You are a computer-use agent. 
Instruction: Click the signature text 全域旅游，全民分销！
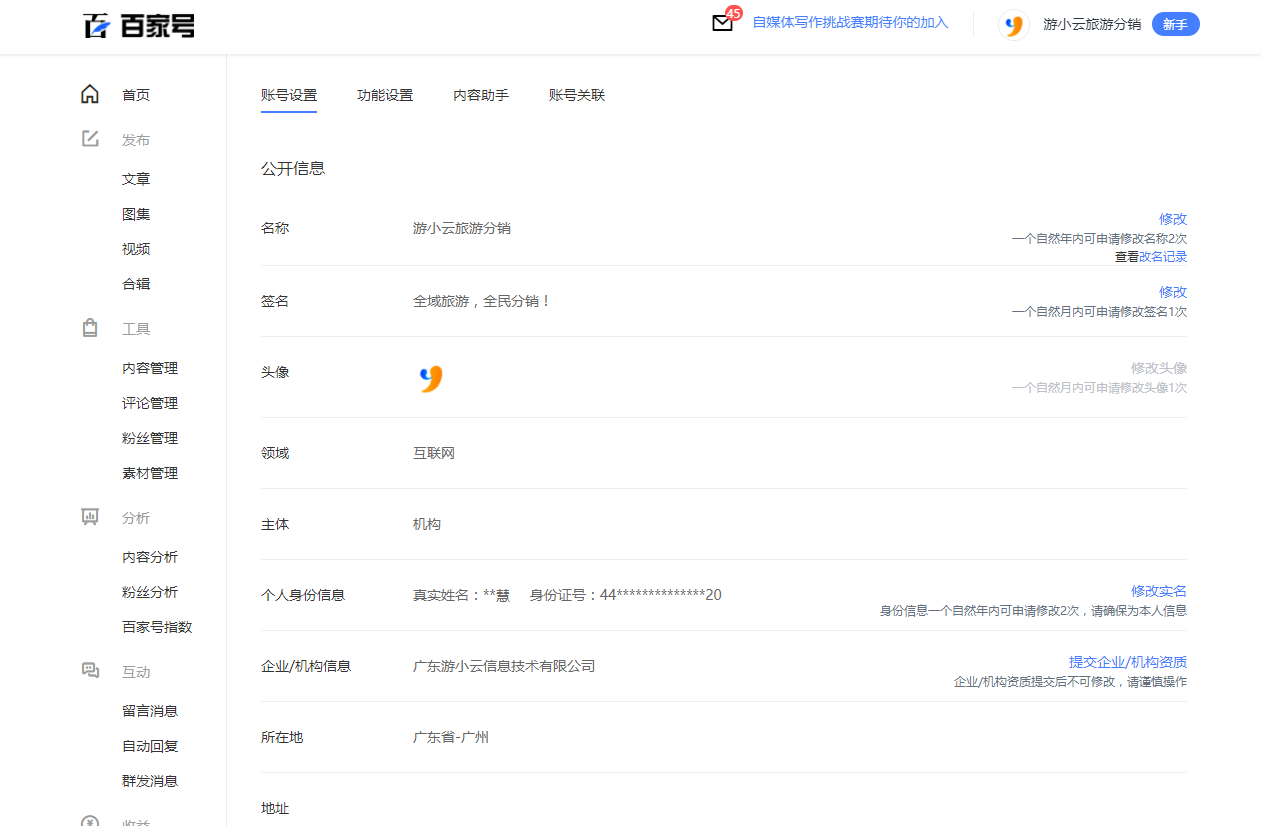pyautogui.click(x=483, y=301)
